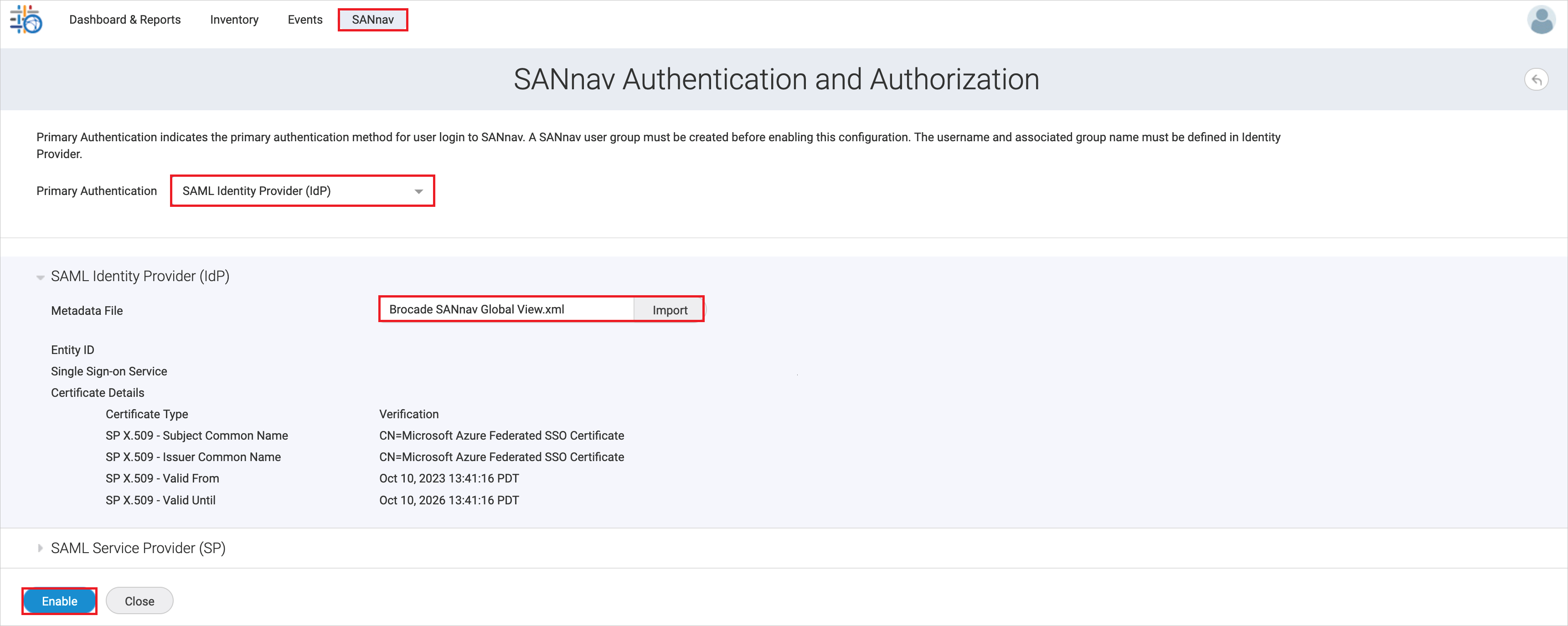Expand the SAML Service Provider (SP) section

click(138, 548)
